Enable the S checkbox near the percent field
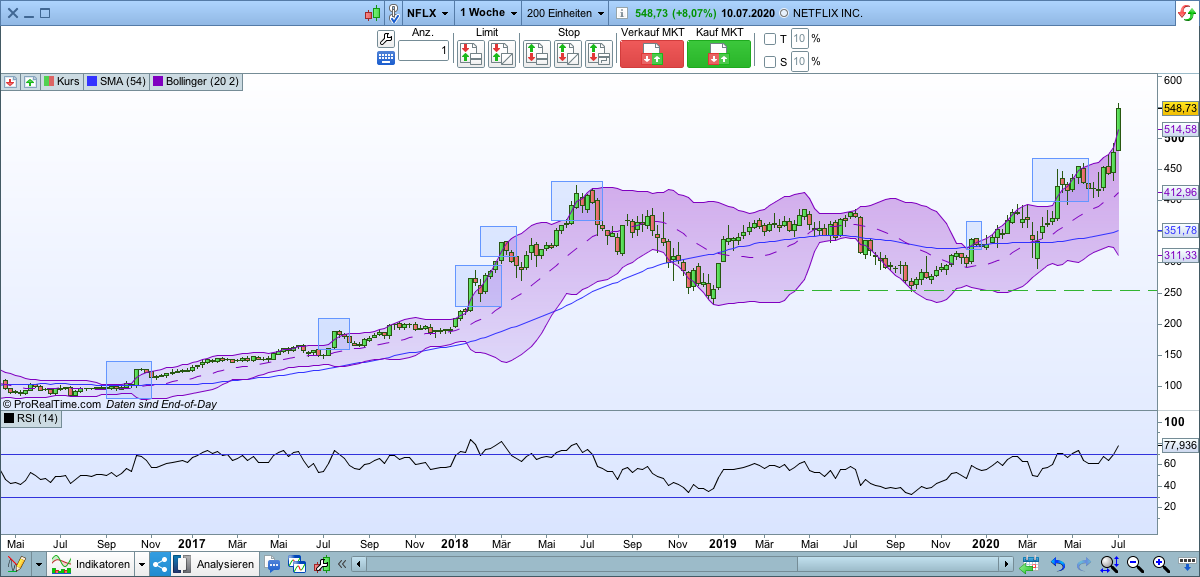Screen dimensions: 1200x577 tap(771, 61)
